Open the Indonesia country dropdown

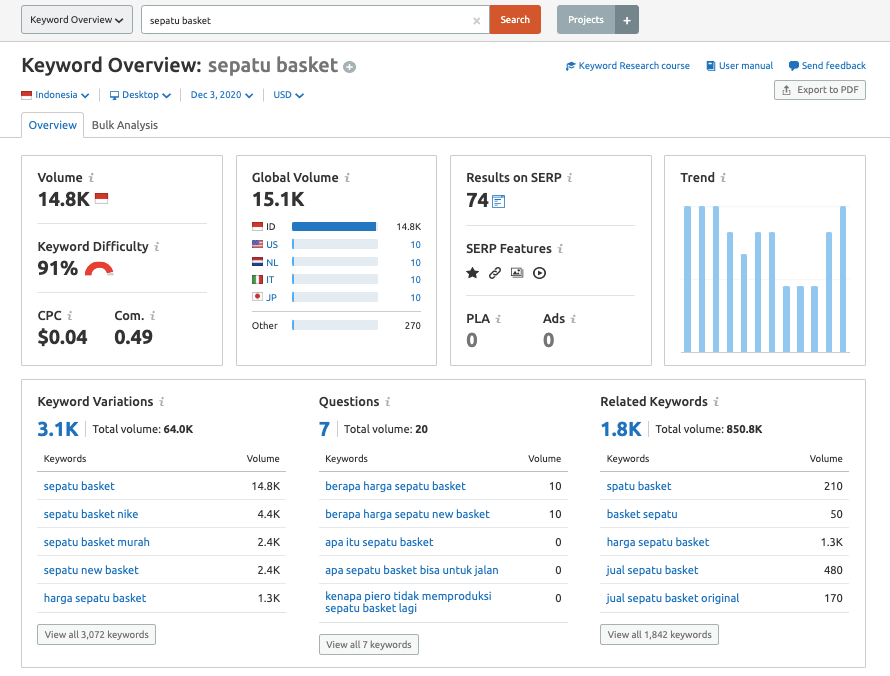click(x=55, y=95)
